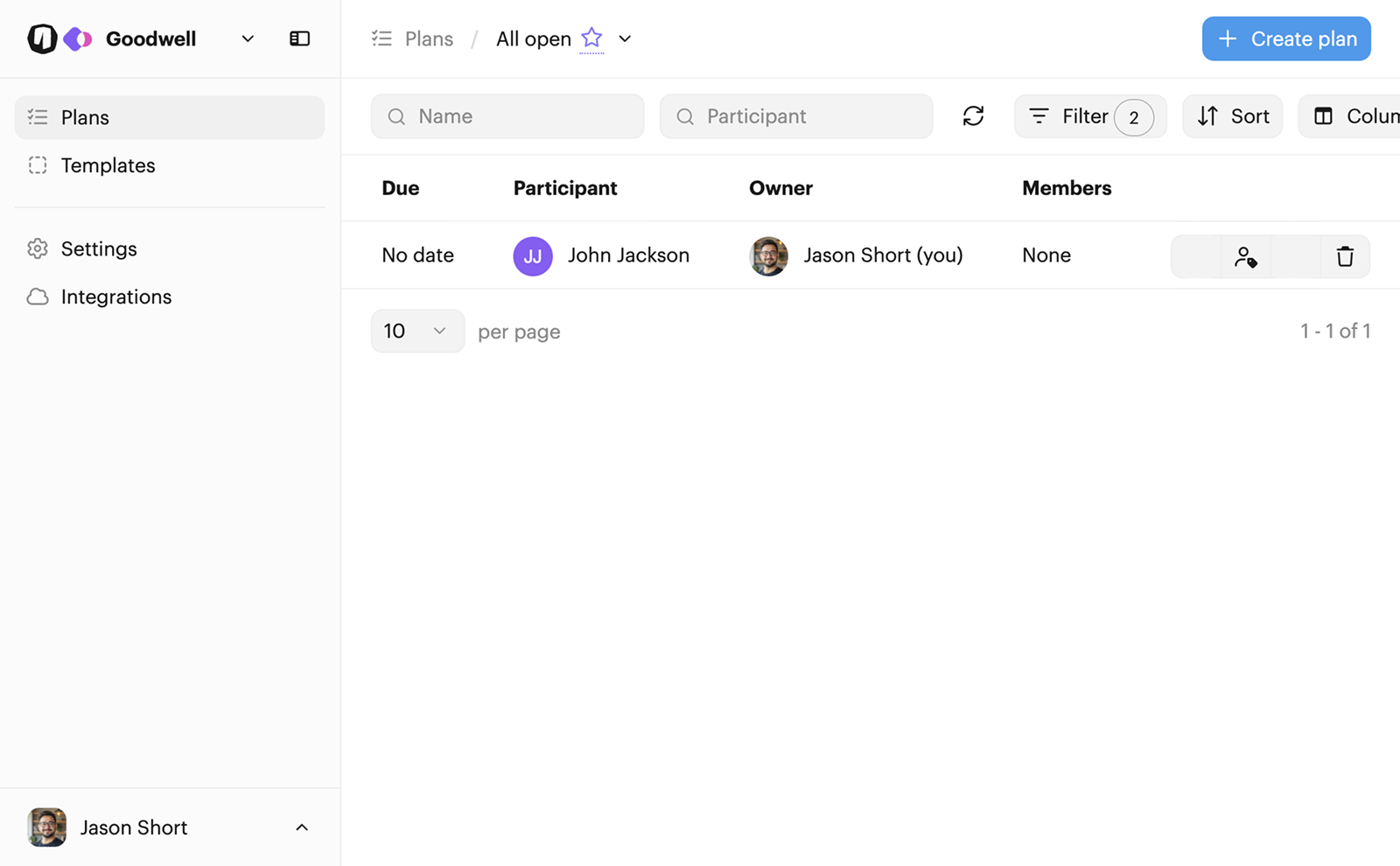Open the 10 per page dropdown
The image size is (1400, 866).
417,331
